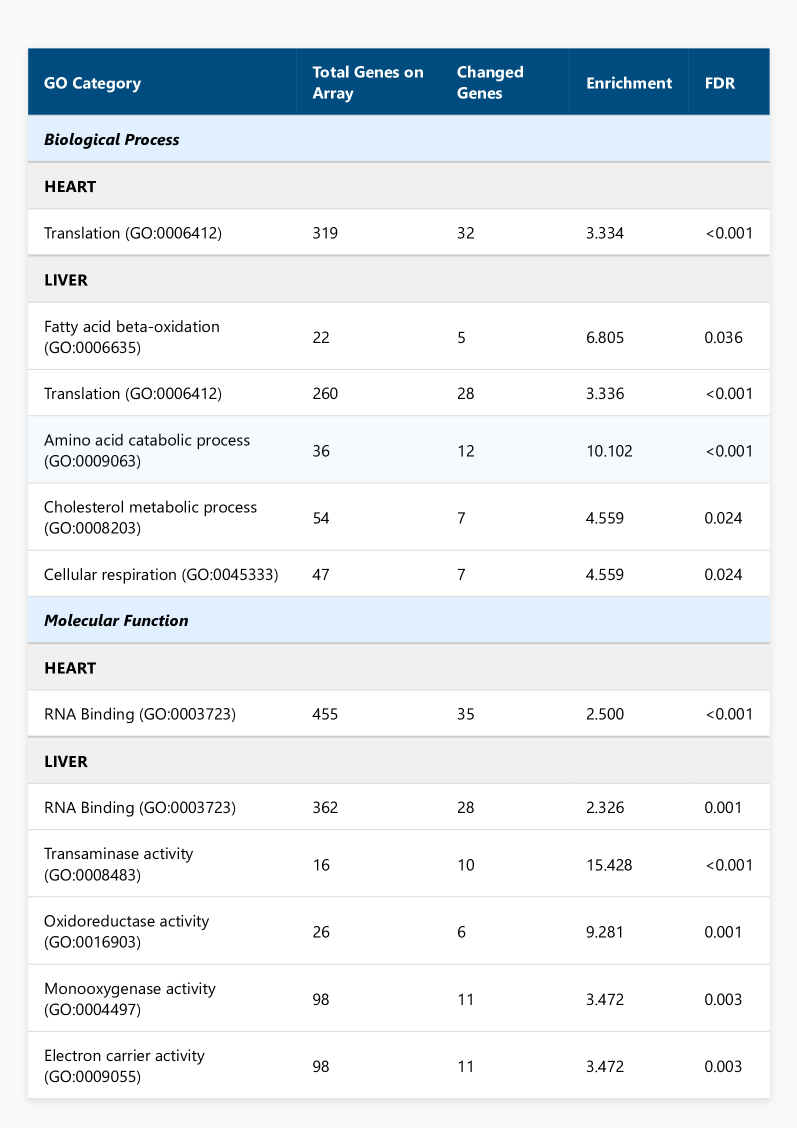797x1128 pixels.
Task: Click Transaminase activity (GO:0008483) cell
Action: pos(118,865)
